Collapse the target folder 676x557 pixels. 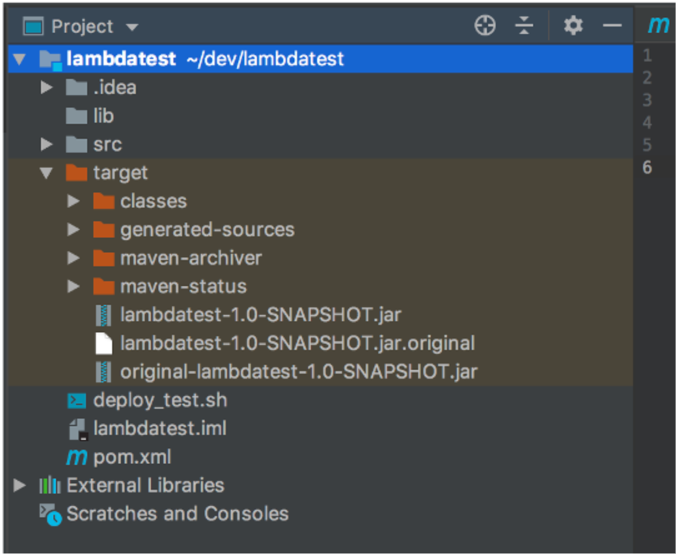tap(46, 173)
